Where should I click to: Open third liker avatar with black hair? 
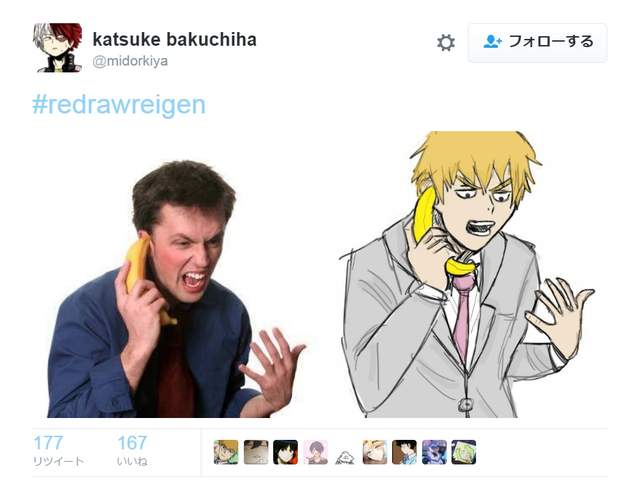click(285, 452)
